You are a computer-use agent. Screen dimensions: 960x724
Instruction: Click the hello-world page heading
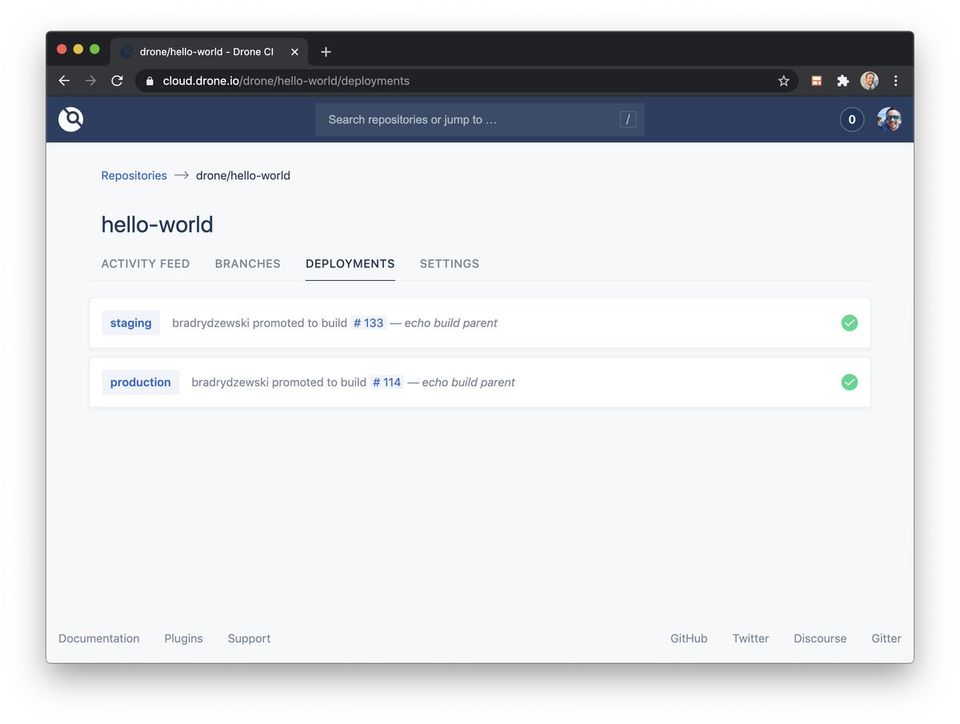click(157, 225)
